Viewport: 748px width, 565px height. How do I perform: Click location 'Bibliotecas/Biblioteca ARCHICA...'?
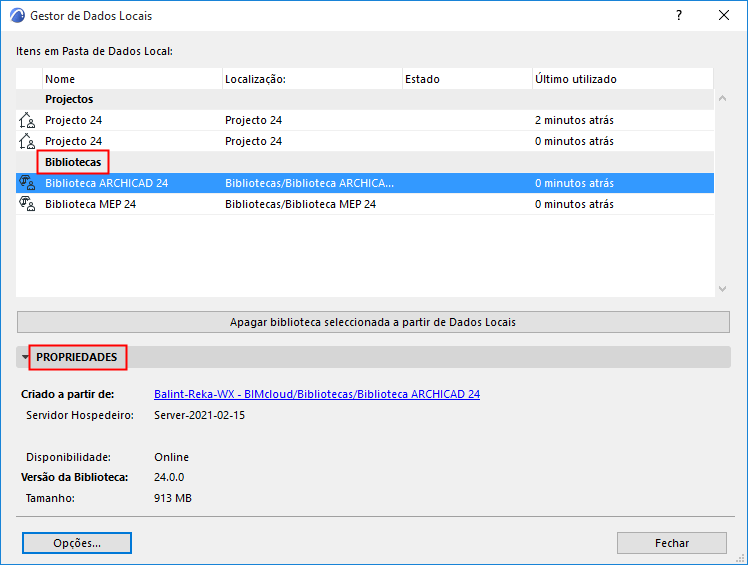310,183
